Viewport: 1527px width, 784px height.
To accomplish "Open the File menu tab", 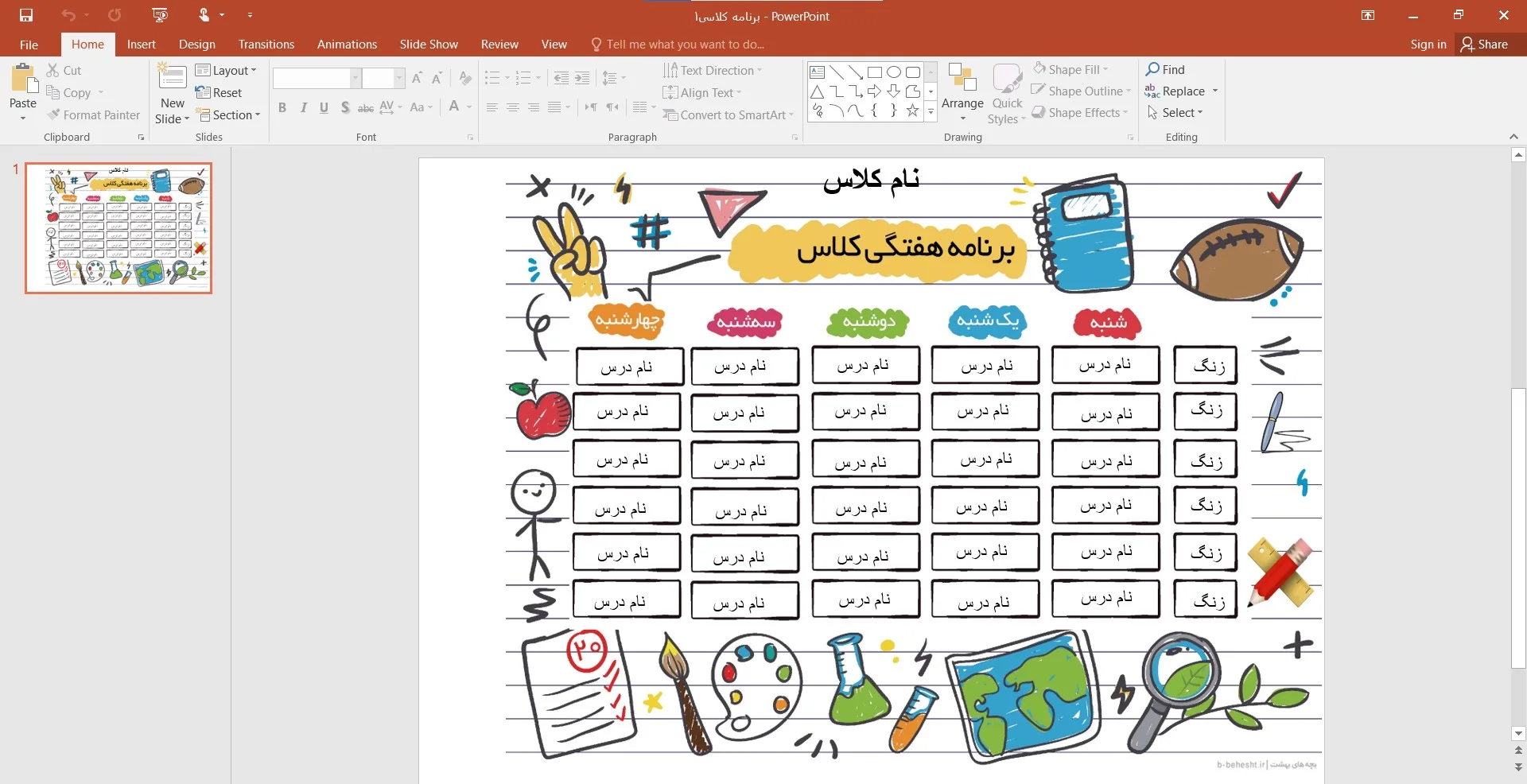I will click(29, 45).
